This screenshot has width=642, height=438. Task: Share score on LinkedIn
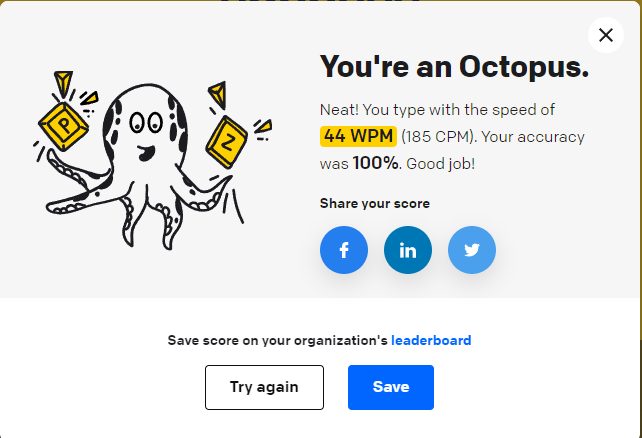[x=408, y=250]
